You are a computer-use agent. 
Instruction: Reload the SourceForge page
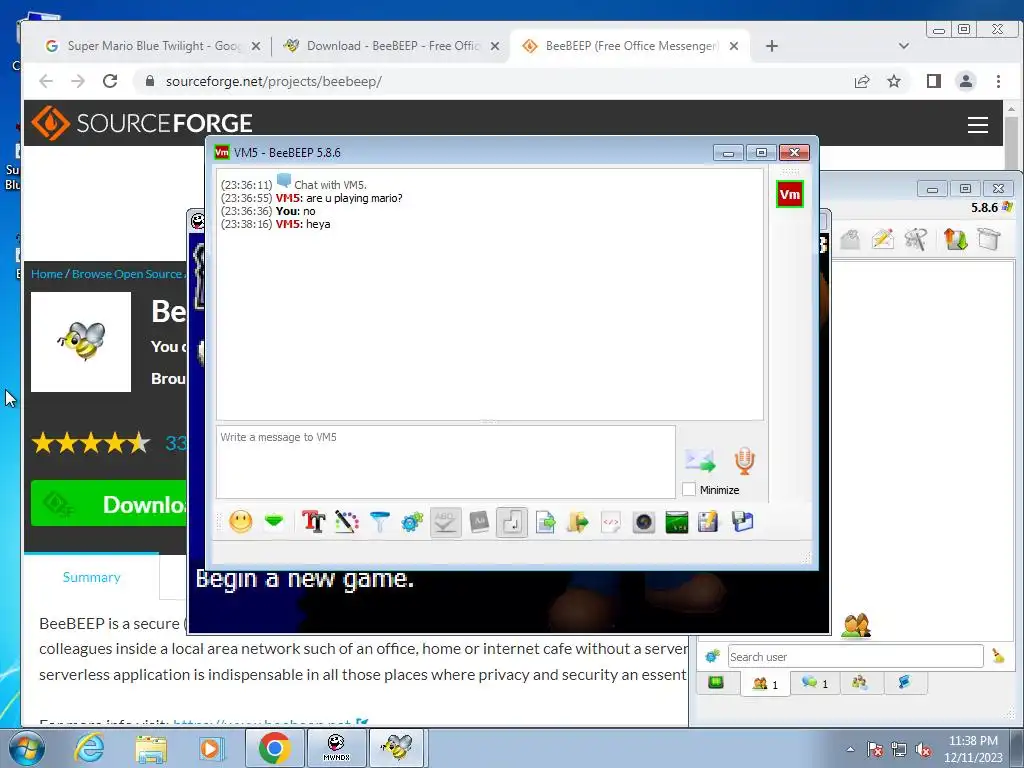point(110,81)
